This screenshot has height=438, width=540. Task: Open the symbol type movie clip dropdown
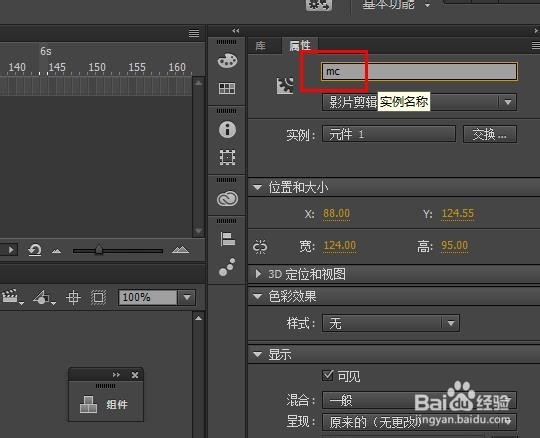419,102
